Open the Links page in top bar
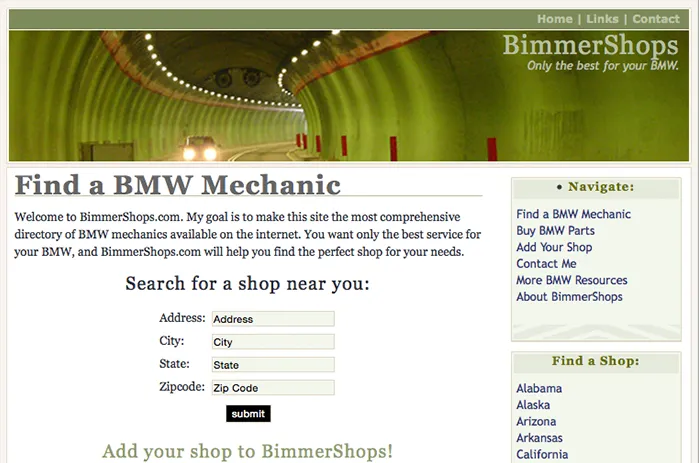699x463 pixels. 602,19
